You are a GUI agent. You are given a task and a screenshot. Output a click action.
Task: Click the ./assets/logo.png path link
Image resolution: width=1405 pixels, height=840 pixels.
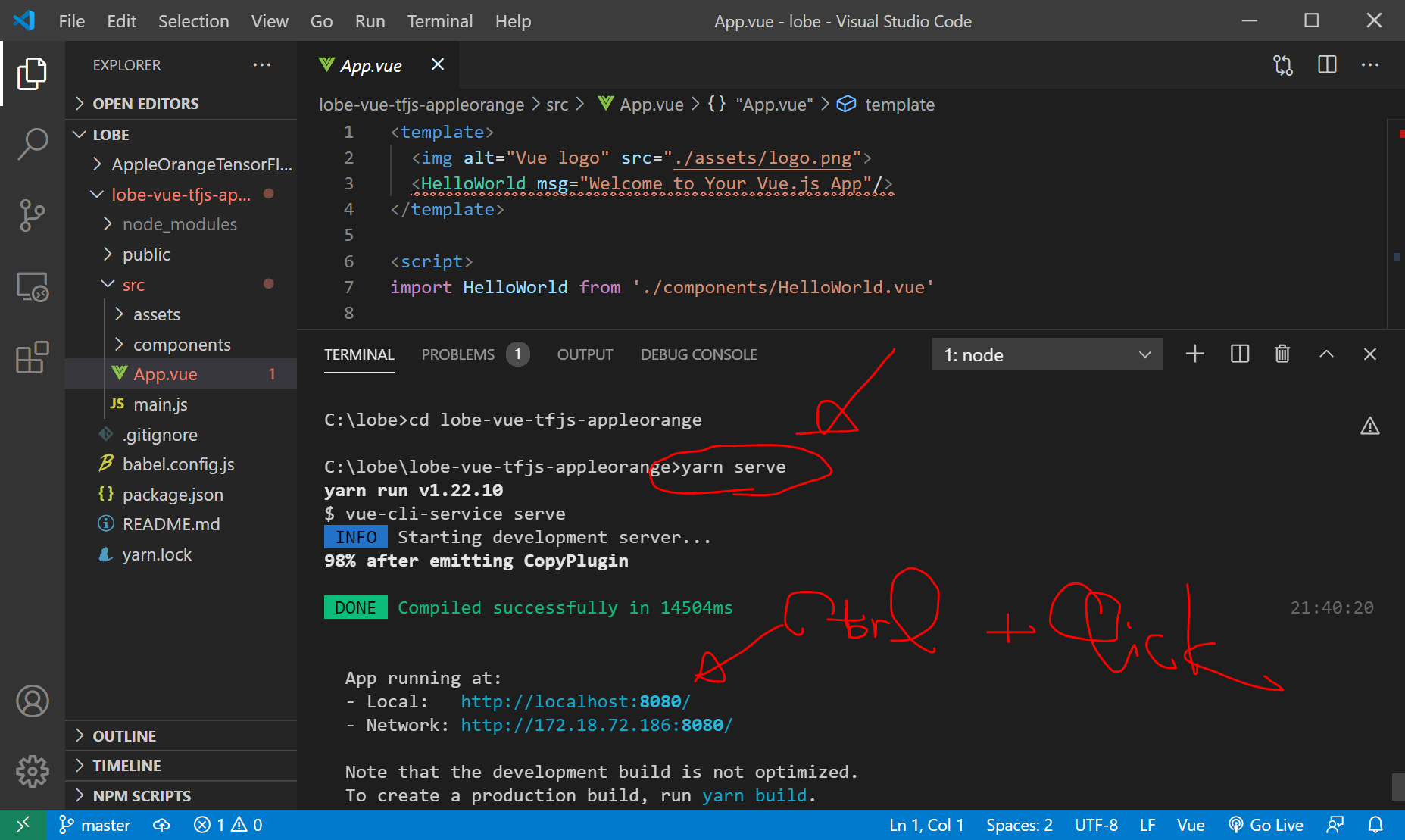[763, 158]
